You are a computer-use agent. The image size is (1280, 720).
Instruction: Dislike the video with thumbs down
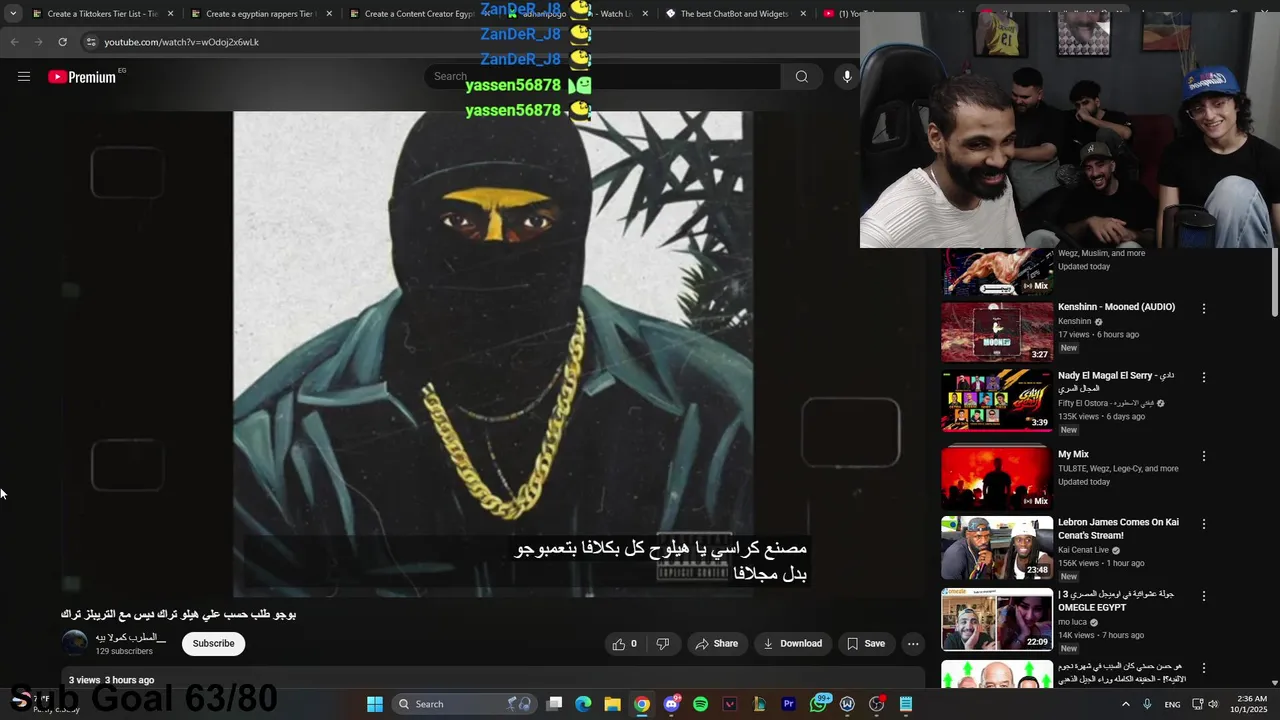[662, 644]
